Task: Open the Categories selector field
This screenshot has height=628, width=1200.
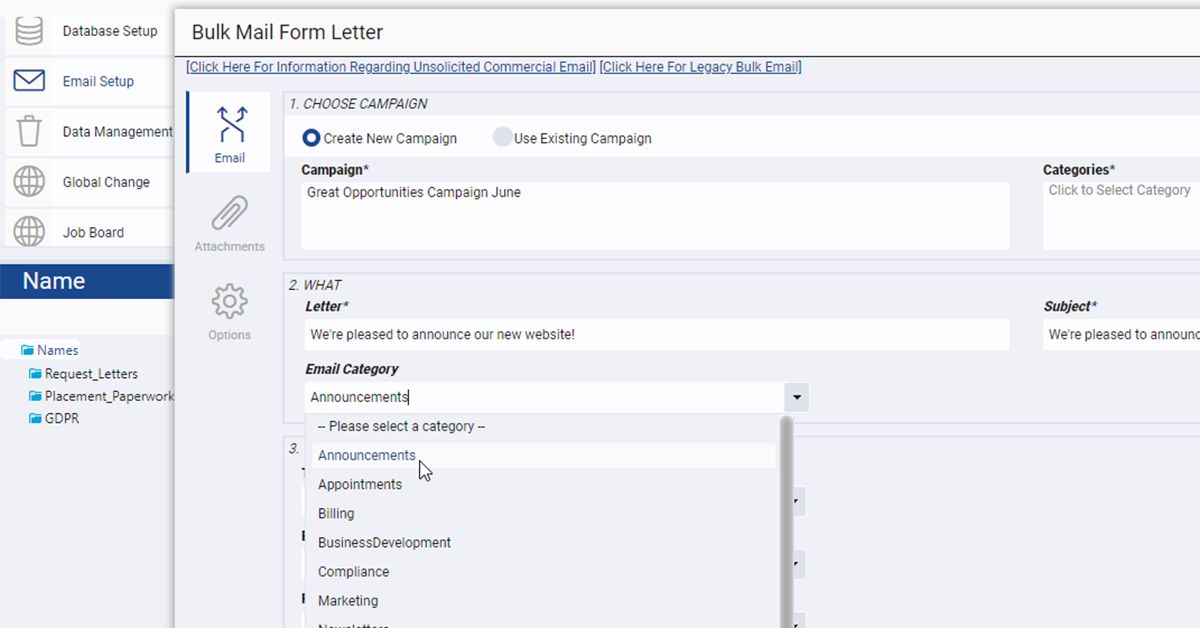Action: click(x=1120, y=214)
